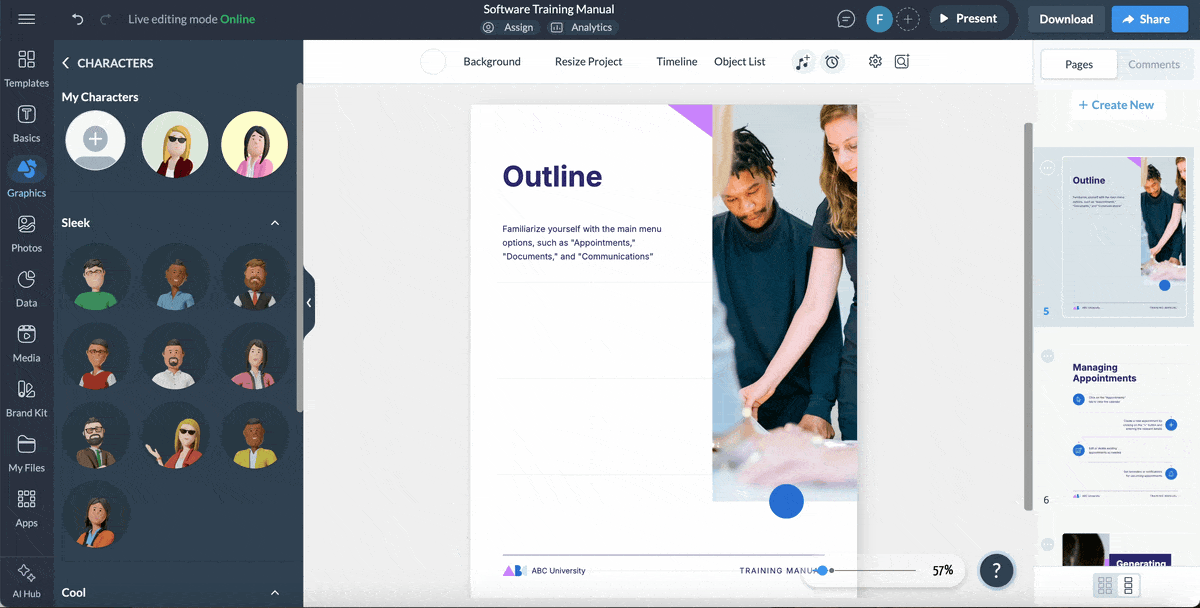The height and width of the screenshot is (608, 1200).
Task: Switch to the Comments tab
Action: click(1154, 64)
